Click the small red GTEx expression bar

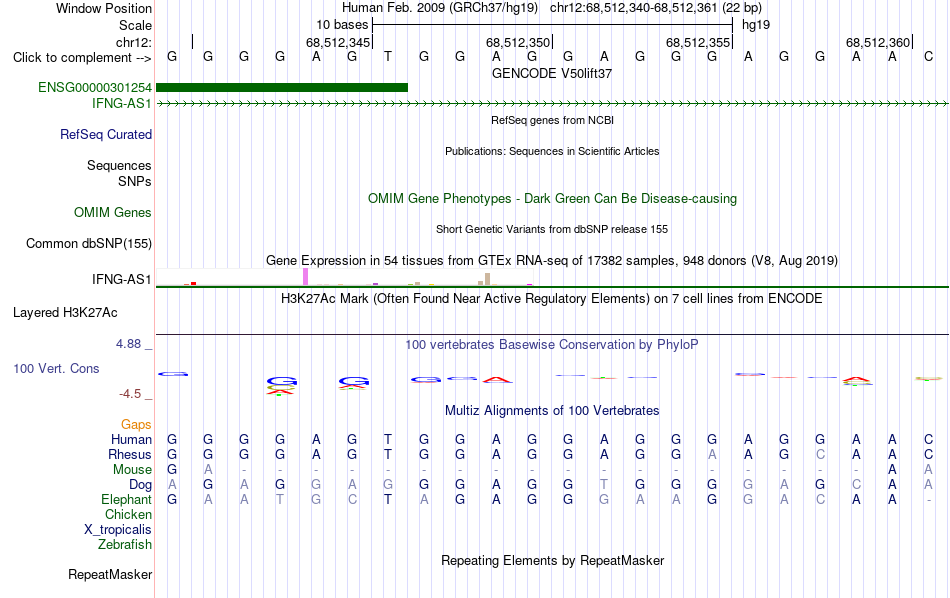tap(193, 284)
